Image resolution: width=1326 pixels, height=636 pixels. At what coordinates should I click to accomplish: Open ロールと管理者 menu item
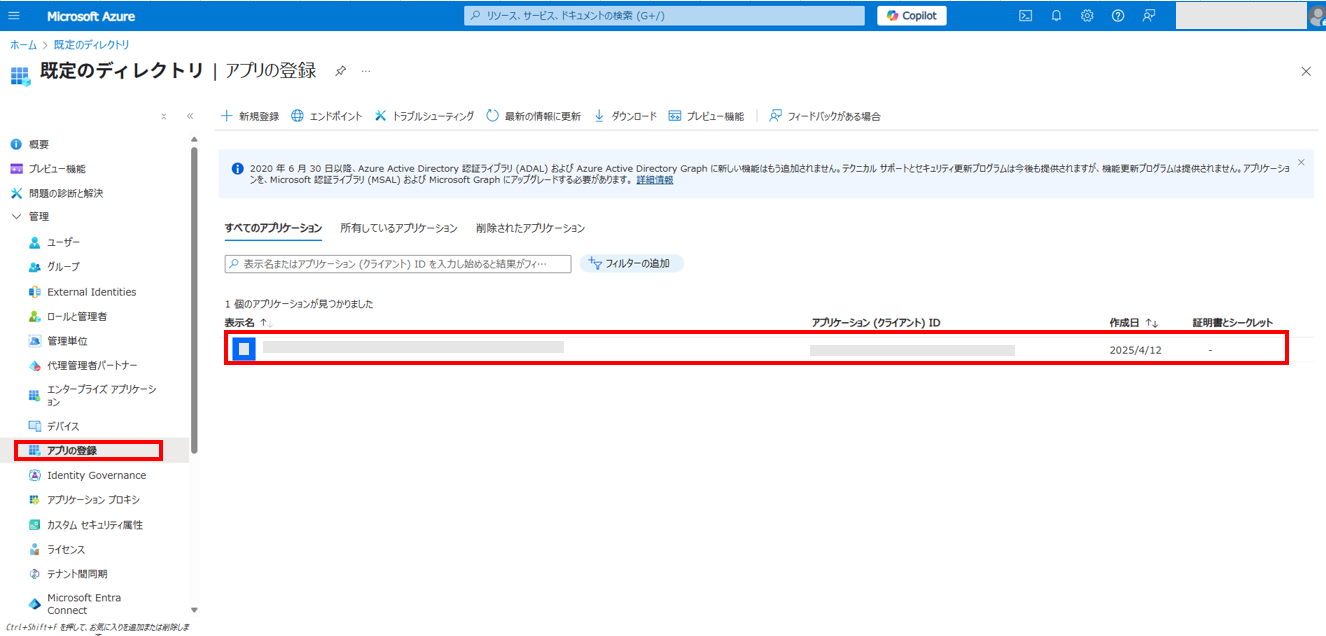[x=77, y=316]
